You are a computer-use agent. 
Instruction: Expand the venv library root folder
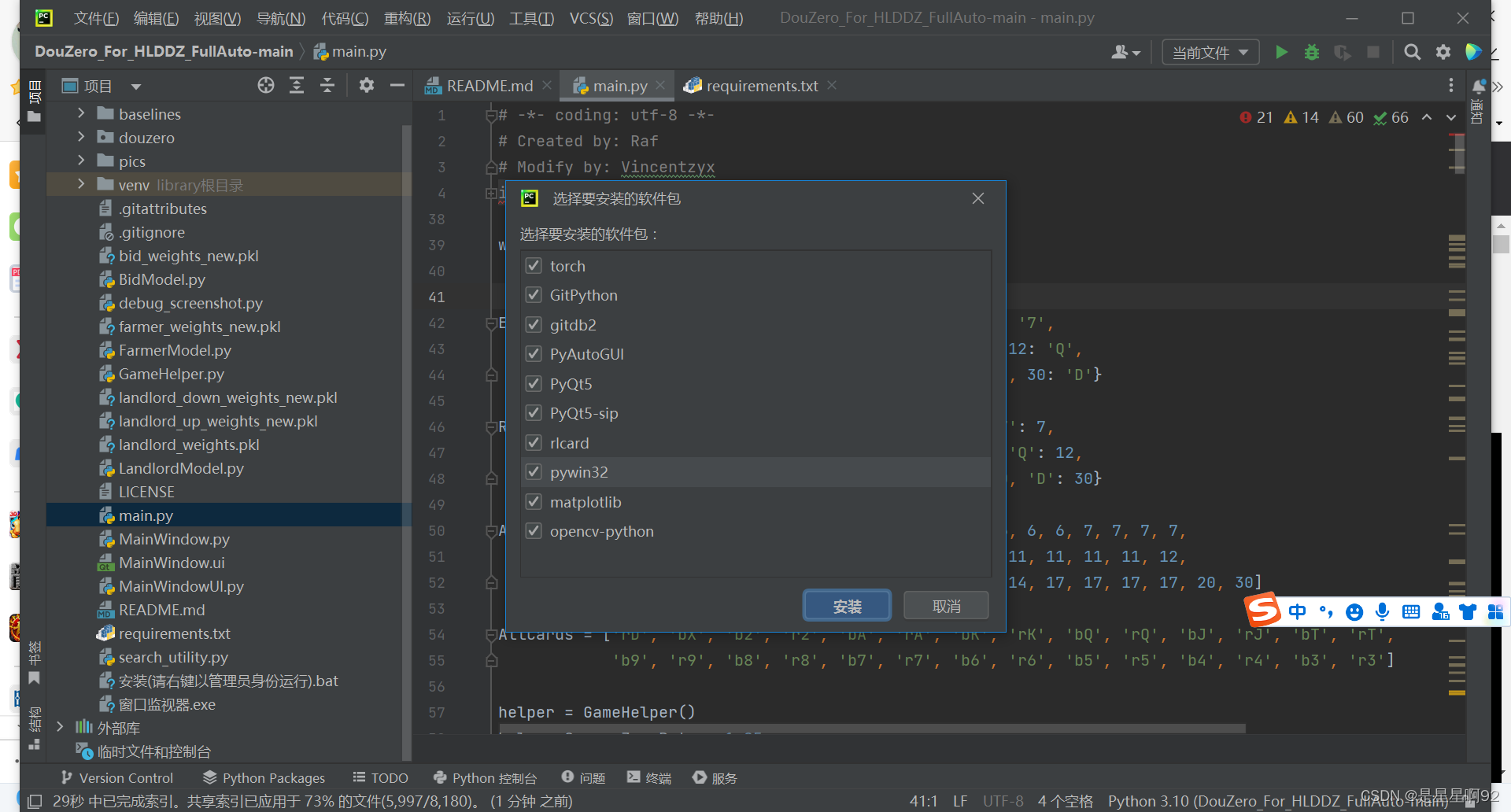coord(81,184)
